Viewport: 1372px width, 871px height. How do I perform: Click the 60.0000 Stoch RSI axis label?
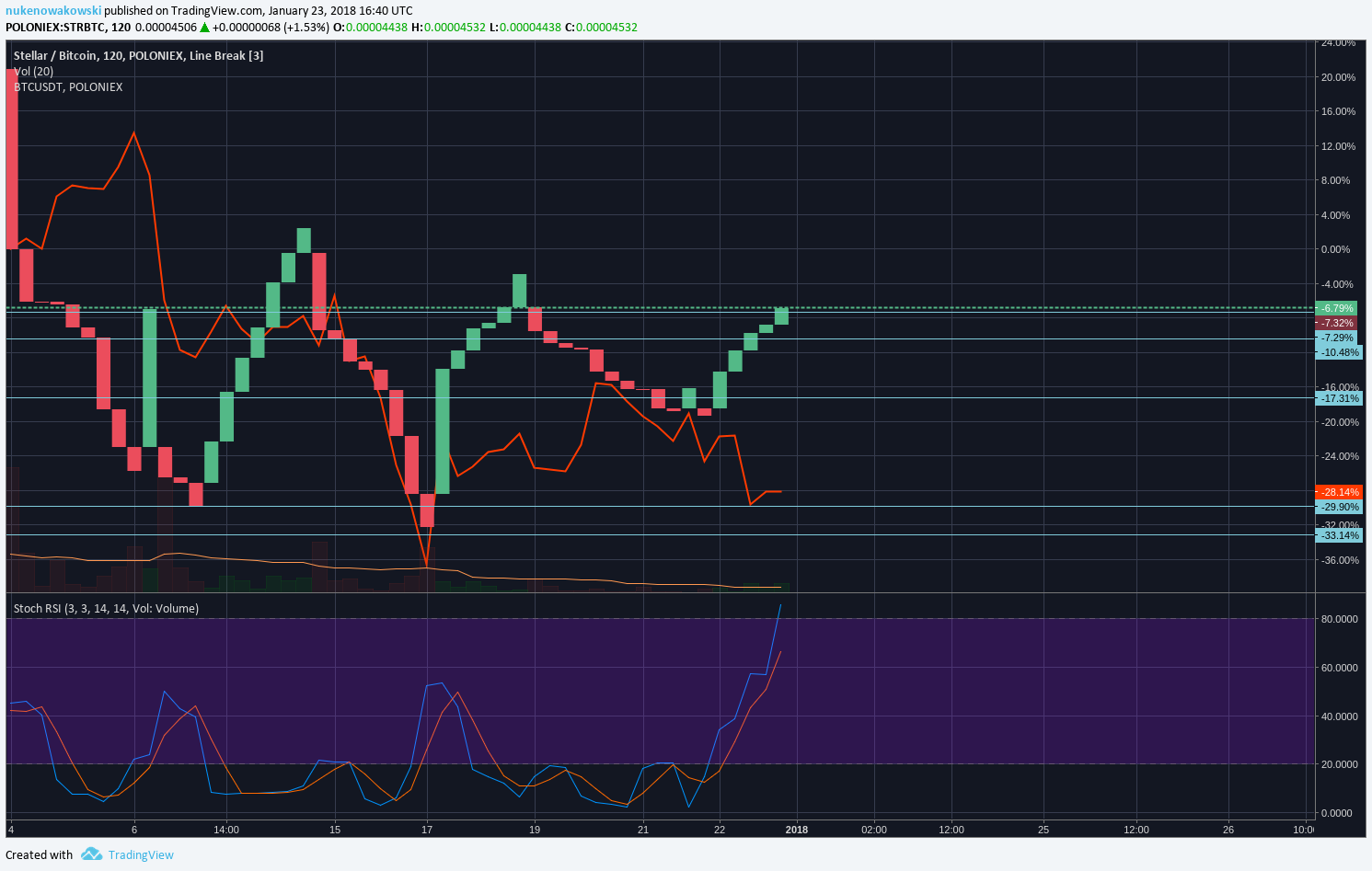point(1339,668)
